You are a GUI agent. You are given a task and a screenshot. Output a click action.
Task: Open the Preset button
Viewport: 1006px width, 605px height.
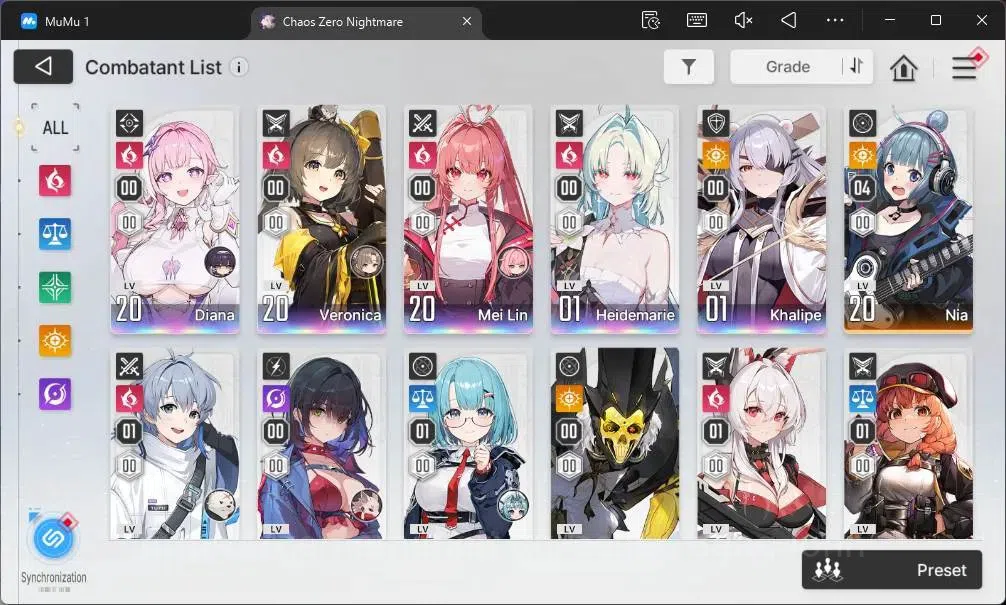point(892,570)
